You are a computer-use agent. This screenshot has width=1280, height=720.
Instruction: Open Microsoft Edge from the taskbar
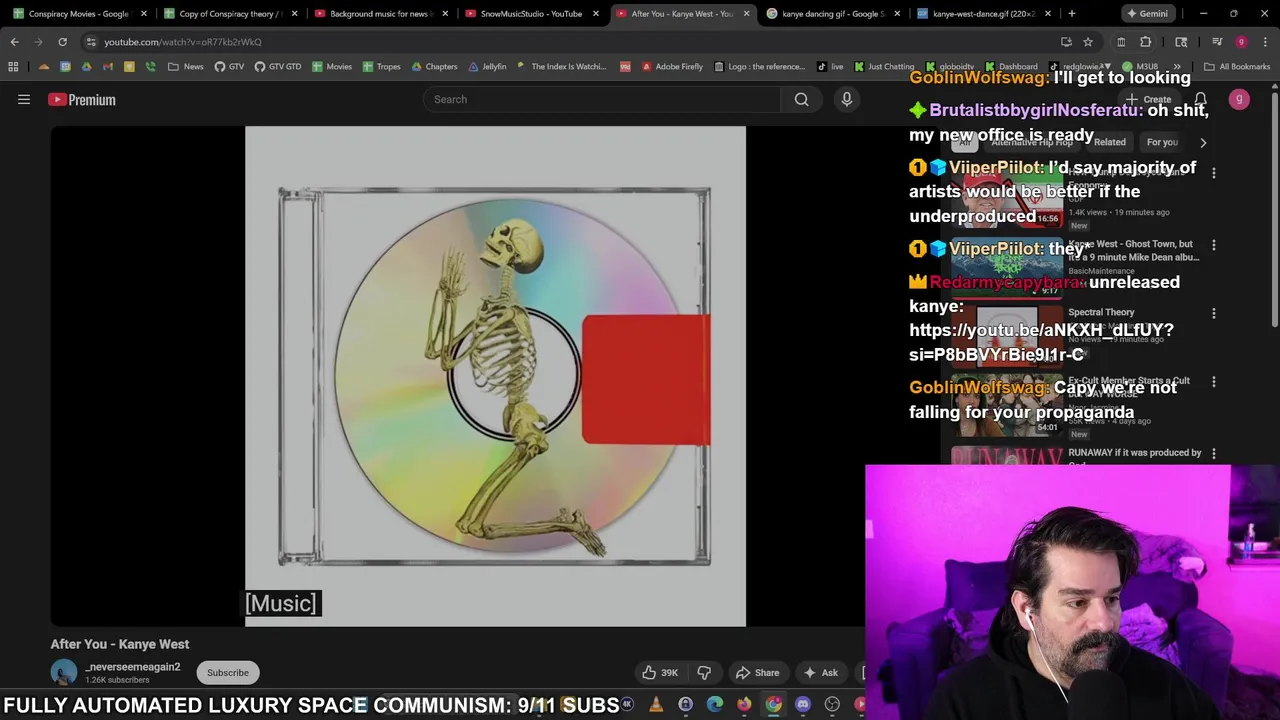pyautogui.click(x=715, y=705)
